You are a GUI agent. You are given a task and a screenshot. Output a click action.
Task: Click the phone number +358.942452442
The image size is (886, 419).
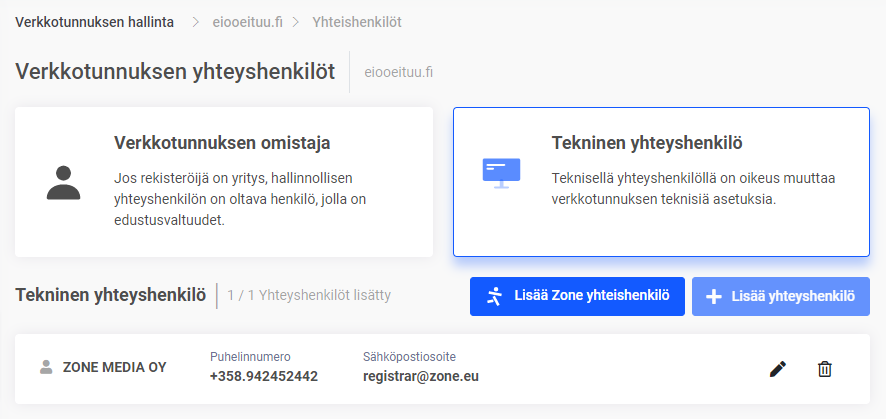click(x=263, y=377)
